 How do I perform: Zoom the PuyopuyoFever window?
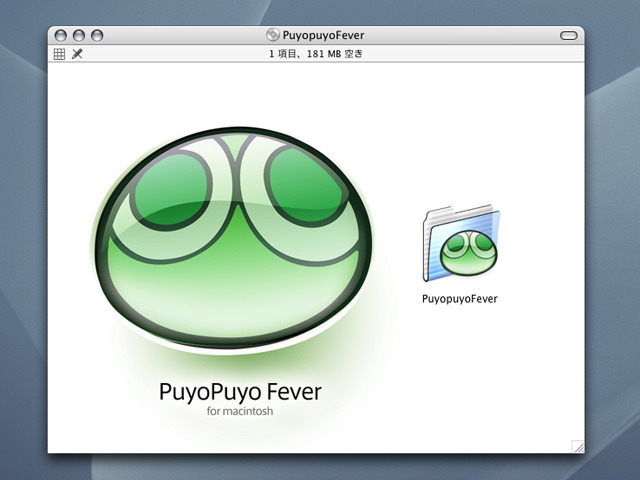pos(97,36)
